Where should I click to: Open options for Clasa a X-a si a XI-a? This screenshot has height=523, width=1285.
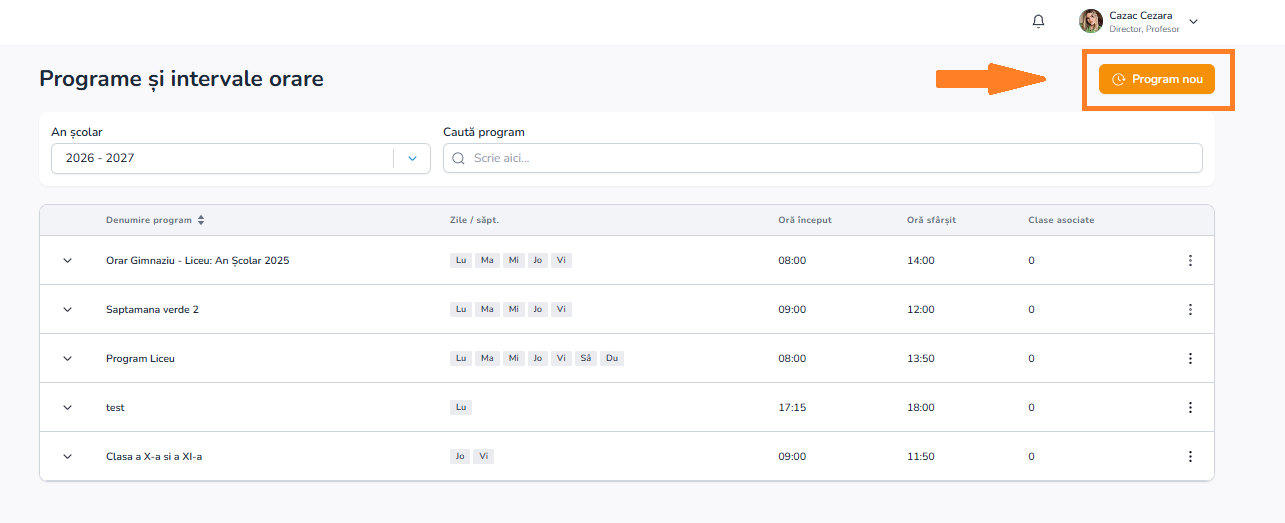[x=1190, y=456]
